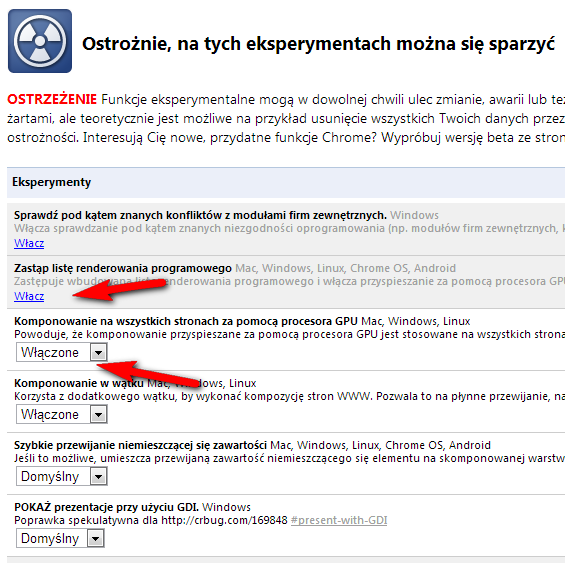Viewport: 565px width, 563px height.
Task: Open Komponowanie w wątku Włączone dropdown
Action: pyautogui.click(x=62, y=414)
